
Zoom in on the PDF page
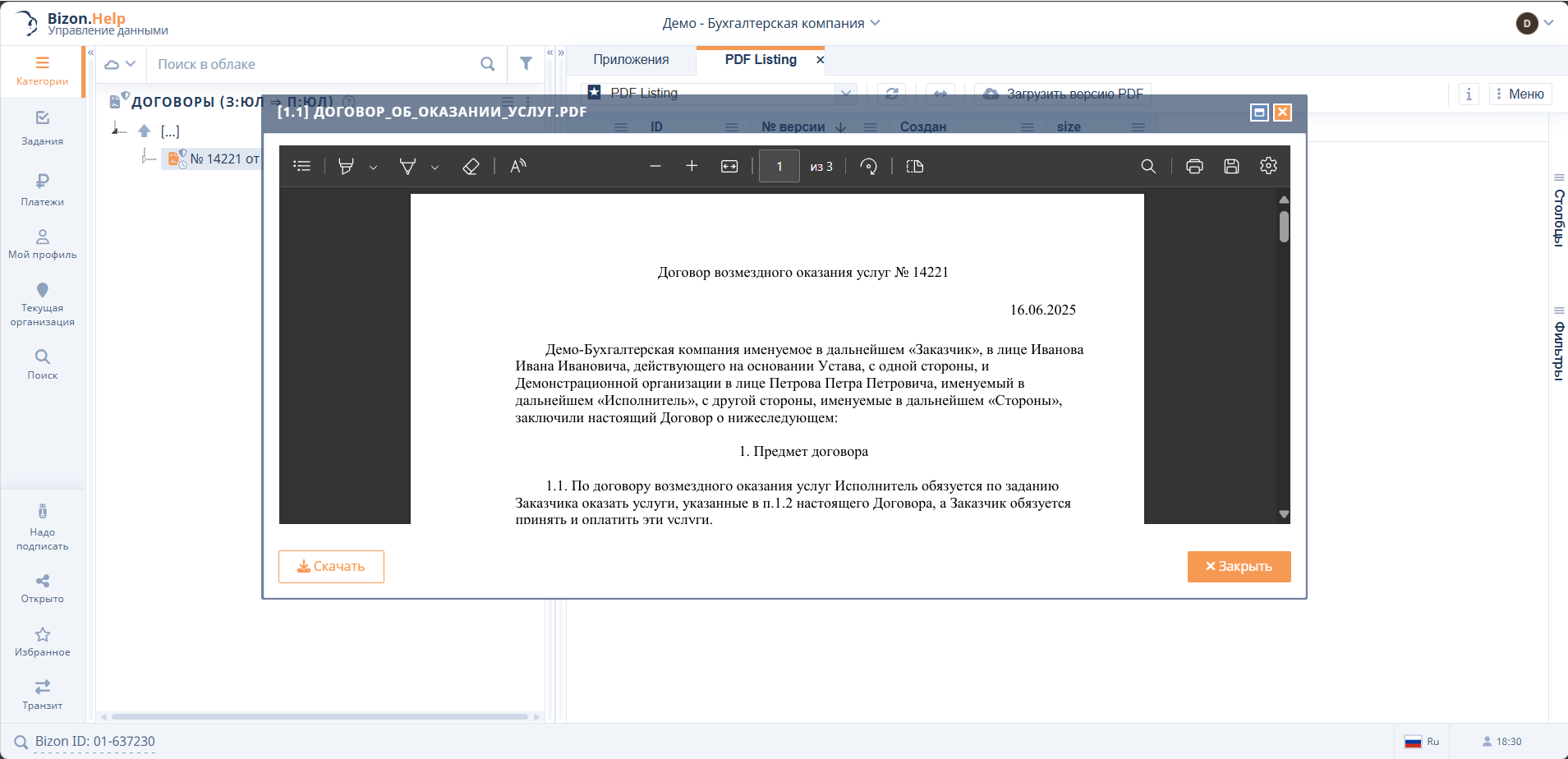(692, 166)
